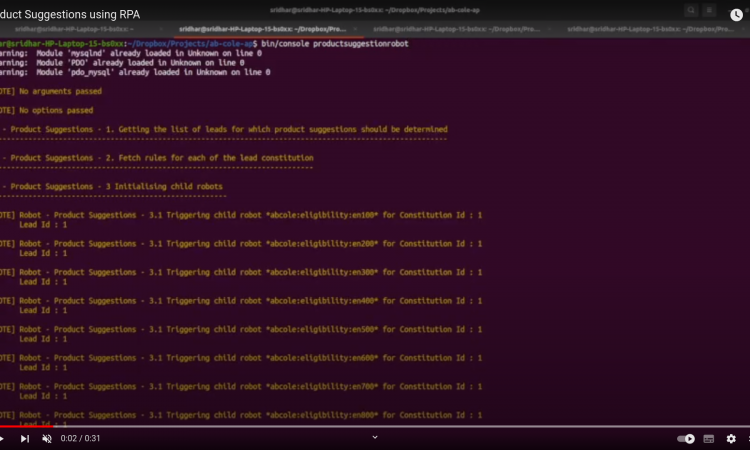Viewport: 750px width, 450px height.
Task: Click the bin/console productsuggestionrobot command line
Action: pyautogui.click(x=348, y=44)
